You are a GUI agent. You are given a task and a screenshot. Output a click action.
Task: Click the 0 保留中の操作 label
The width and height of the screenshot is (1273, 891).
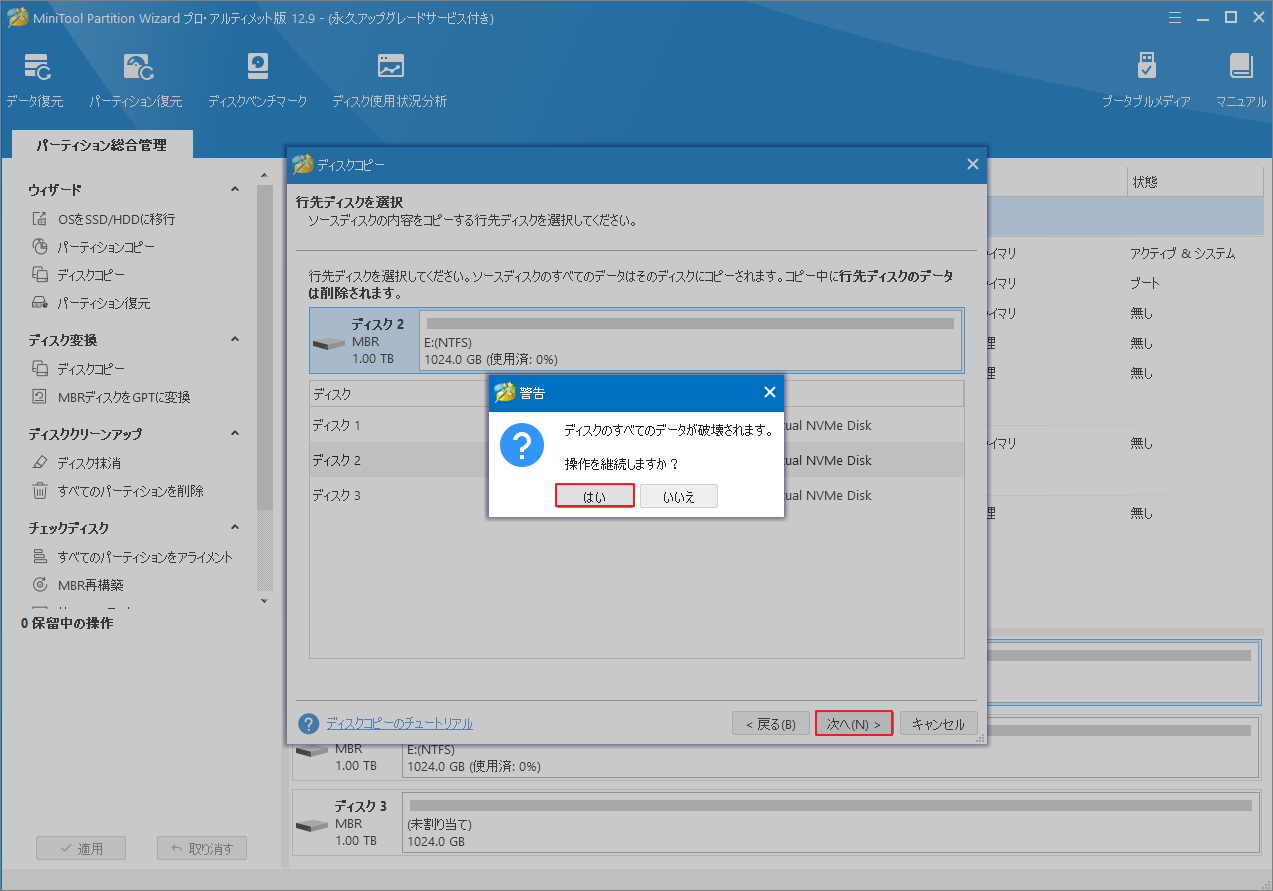click(67, 623)
